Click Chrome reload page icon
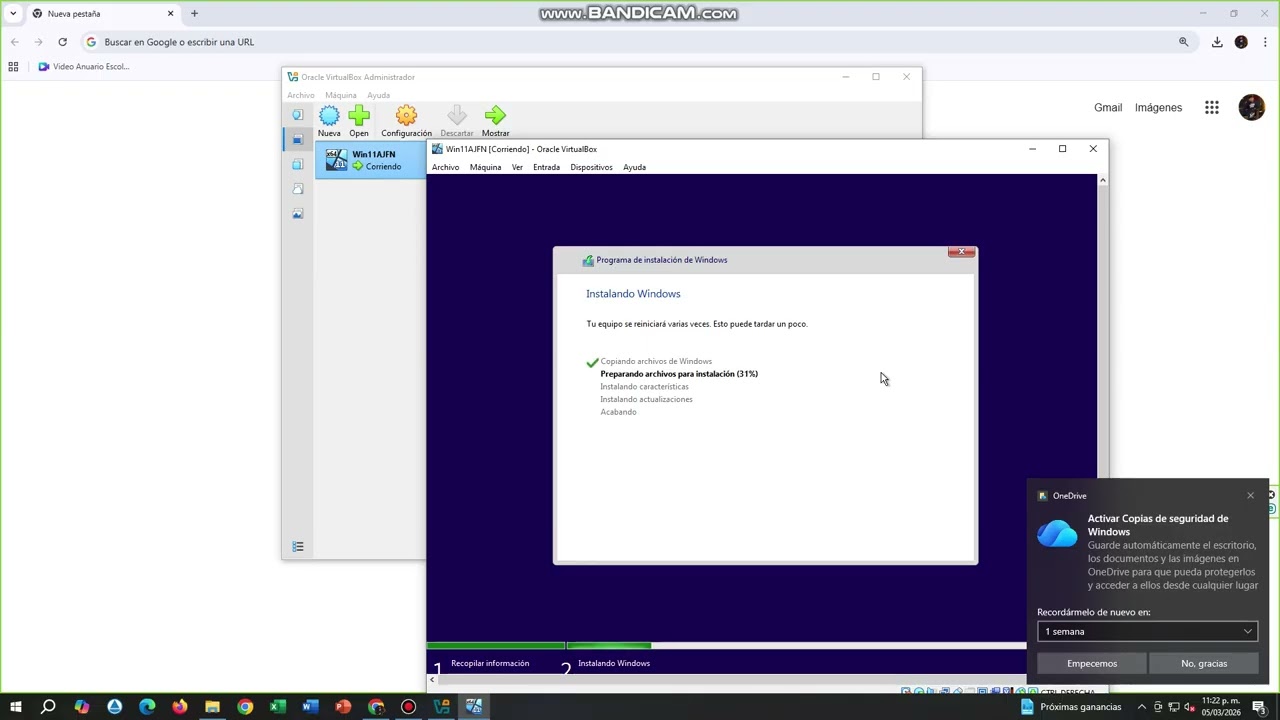This screenshot has width=1280, height=720. tap(62, 42)
